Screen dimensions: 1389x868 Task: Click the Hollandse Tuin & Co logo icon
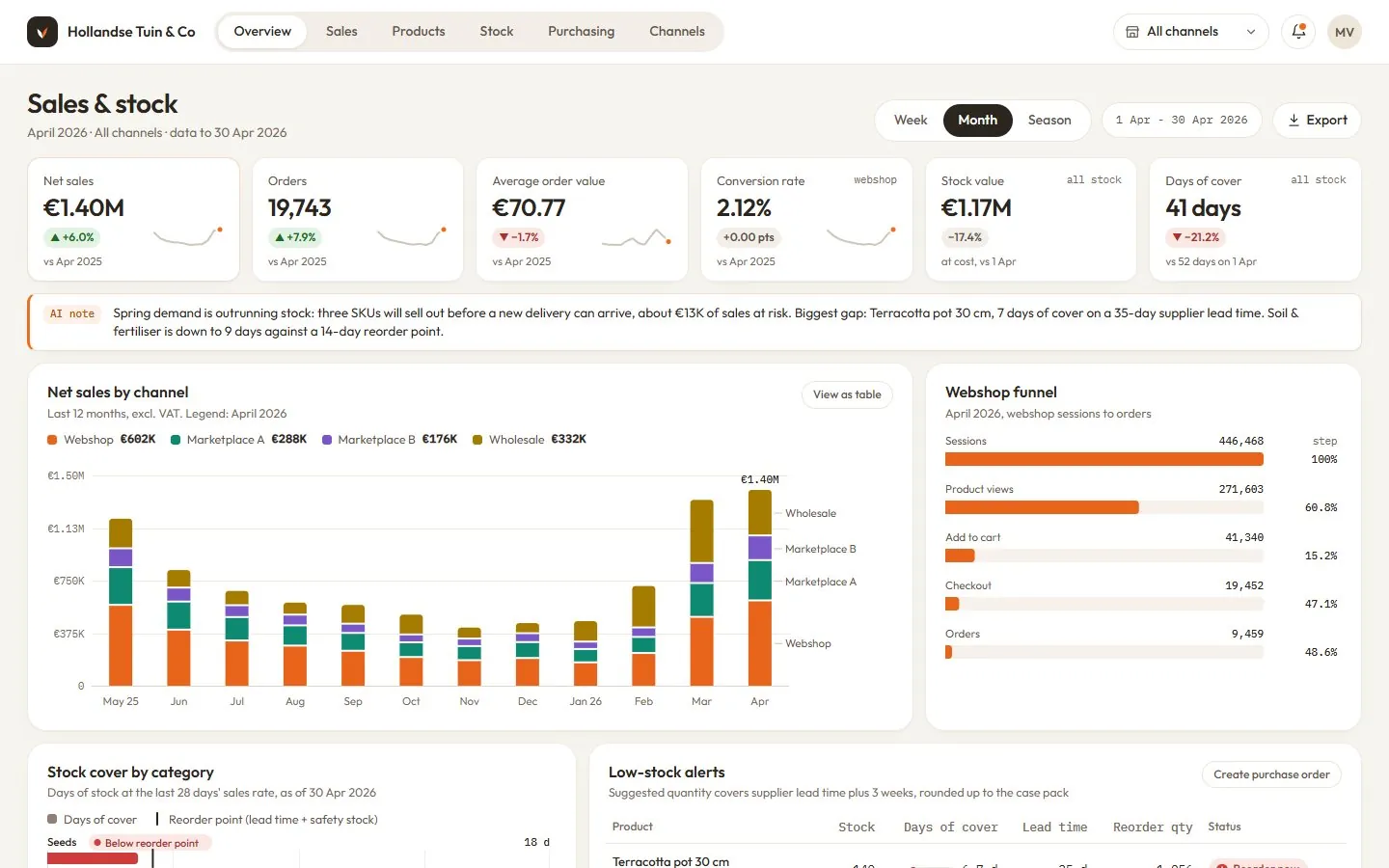tap(42, 32)
